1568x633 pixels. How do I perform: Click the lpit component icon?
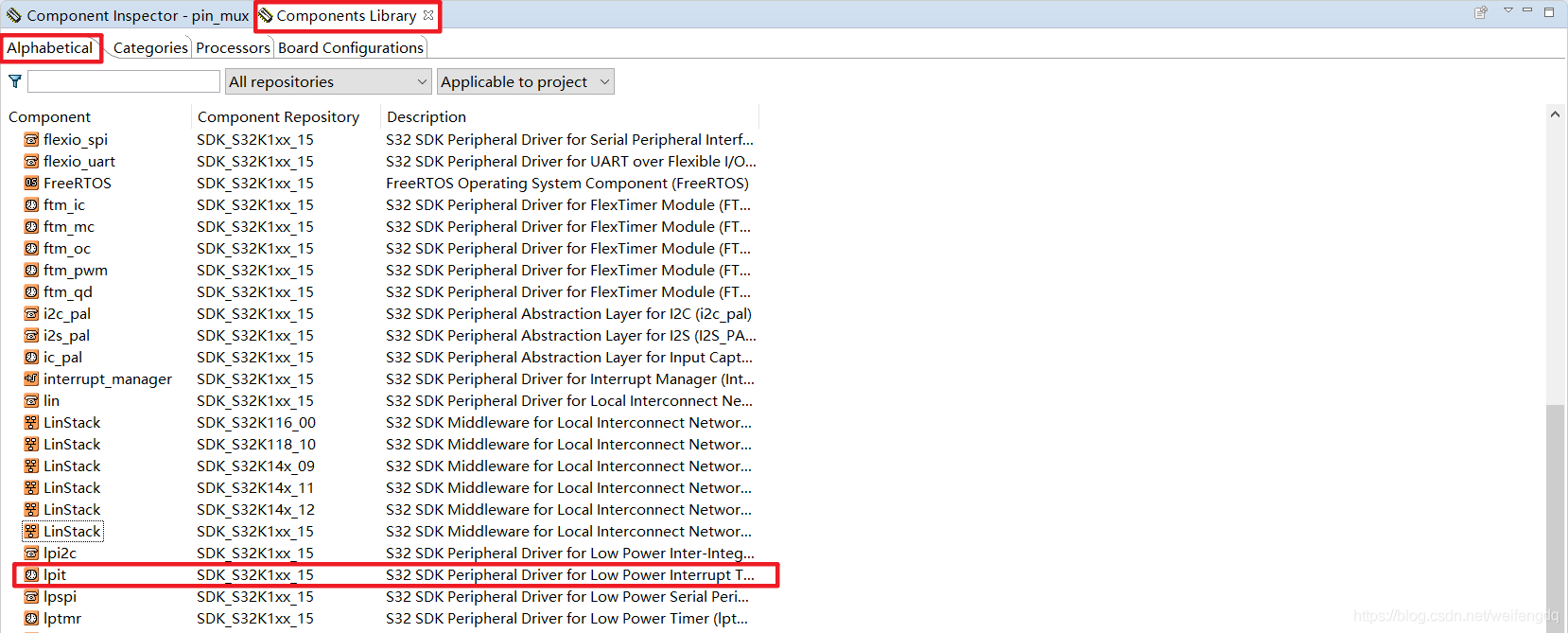[31, 575]
